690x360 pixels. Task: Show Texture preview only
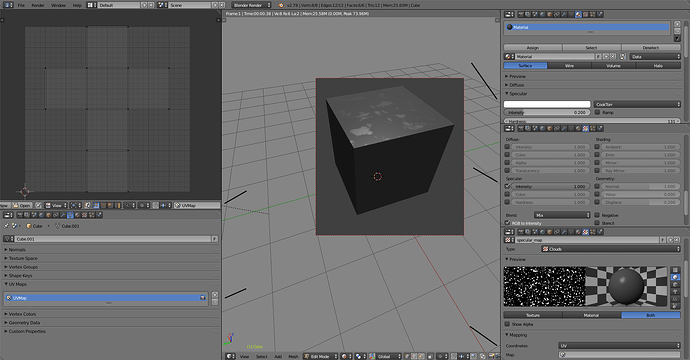point(533,315)
